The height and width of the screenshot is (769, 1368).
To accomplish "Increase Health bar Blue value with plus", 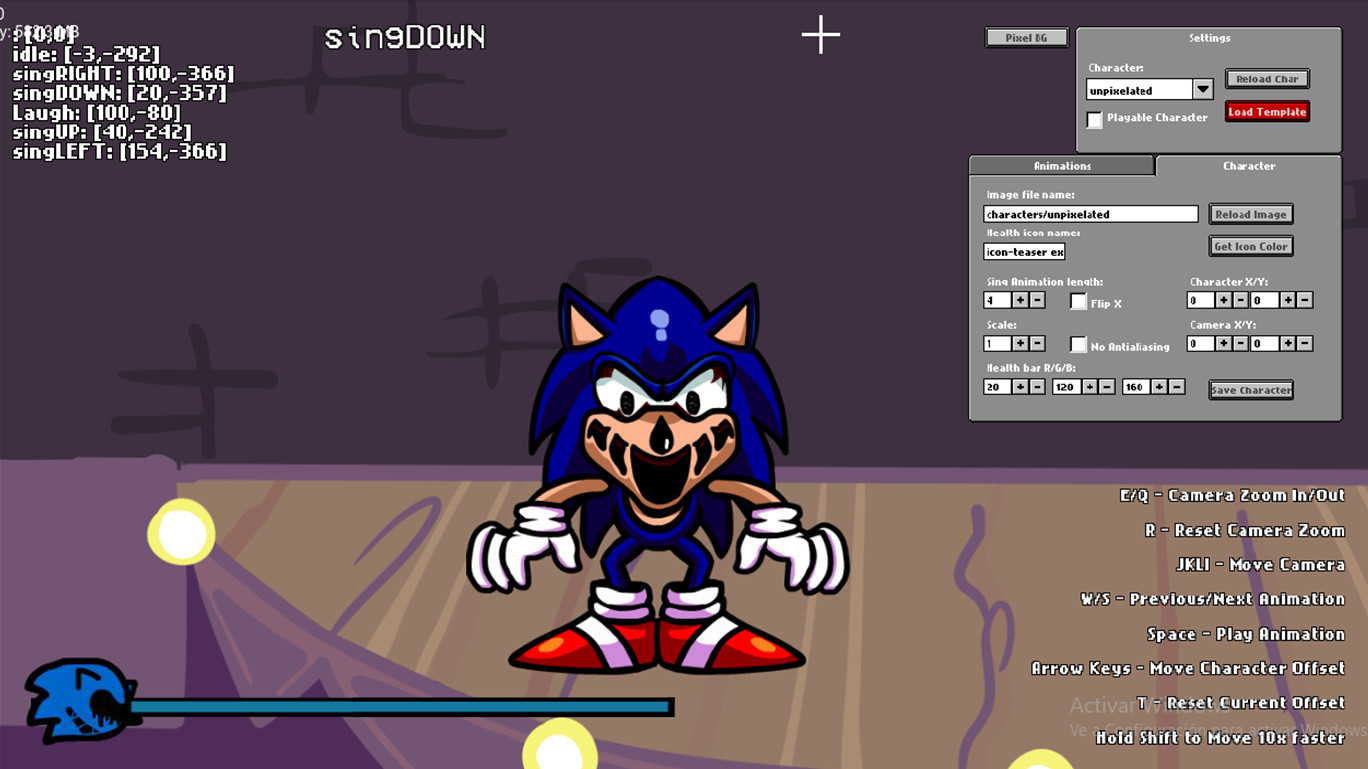I will point(1160,387).
